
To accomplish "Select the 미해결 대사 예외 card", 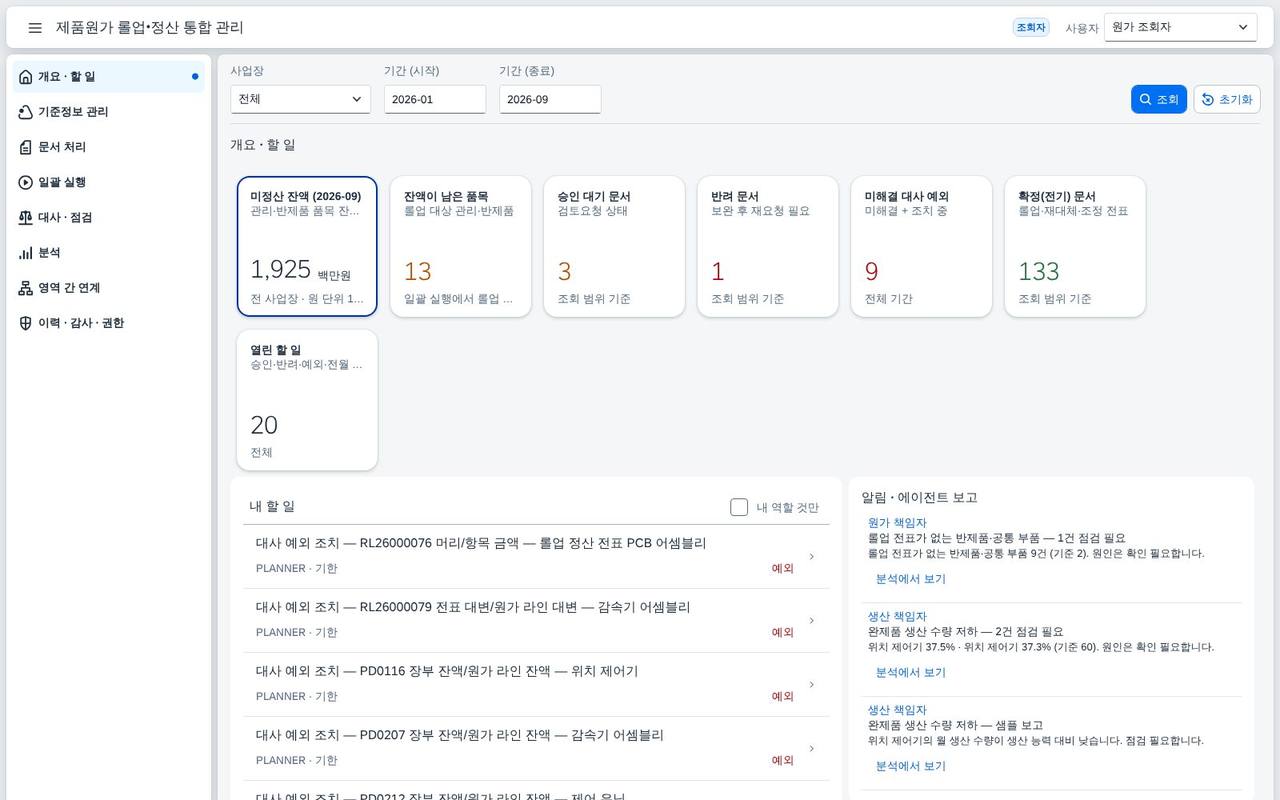I will point(921,246).
